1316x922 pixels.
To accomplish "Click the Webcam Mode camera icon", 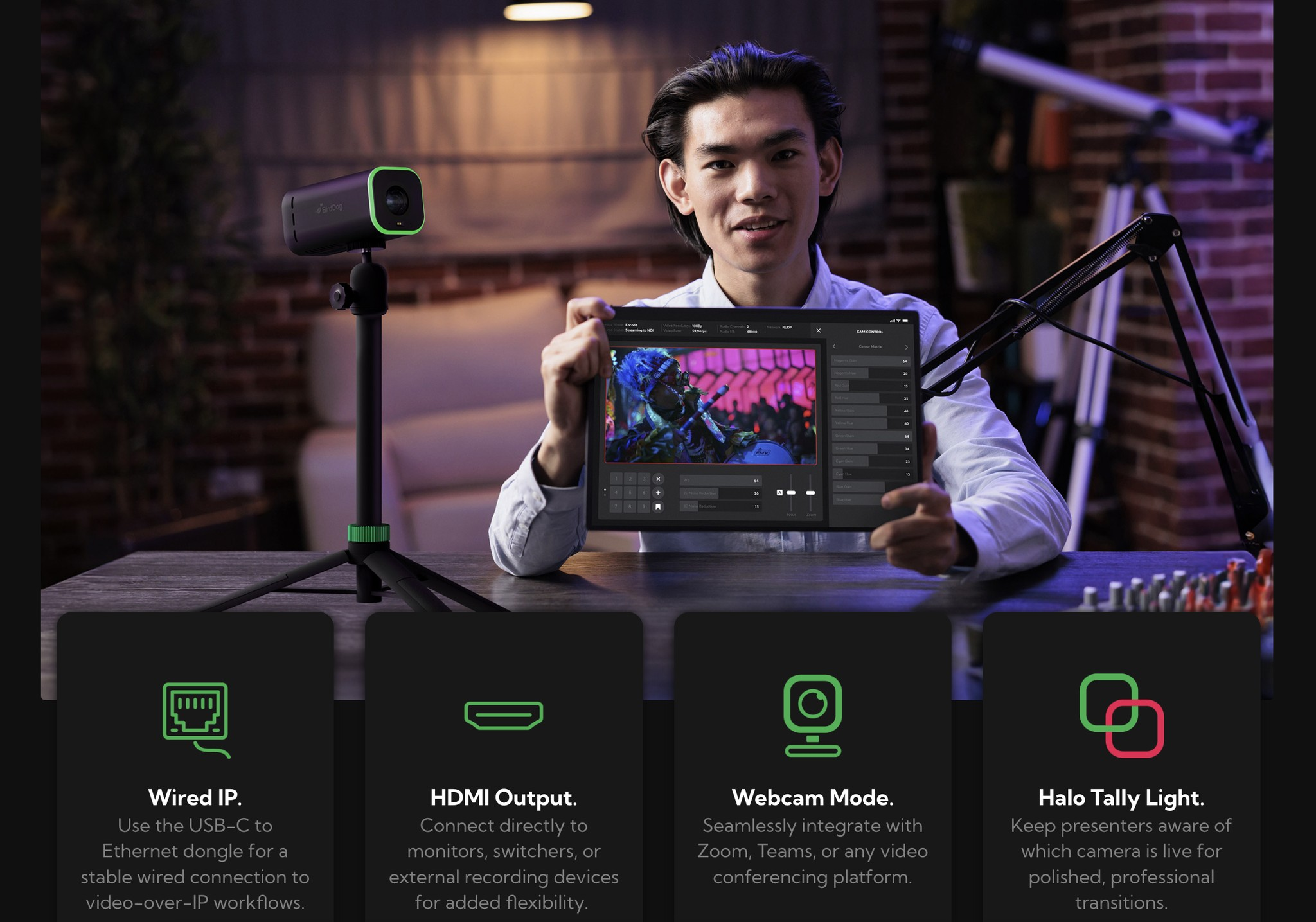I will click(812, 714).
